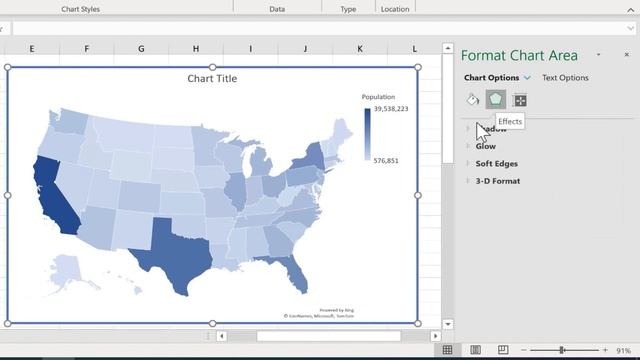
Task: Open zoom dialog via 91% label
Action: click(623, 350)
